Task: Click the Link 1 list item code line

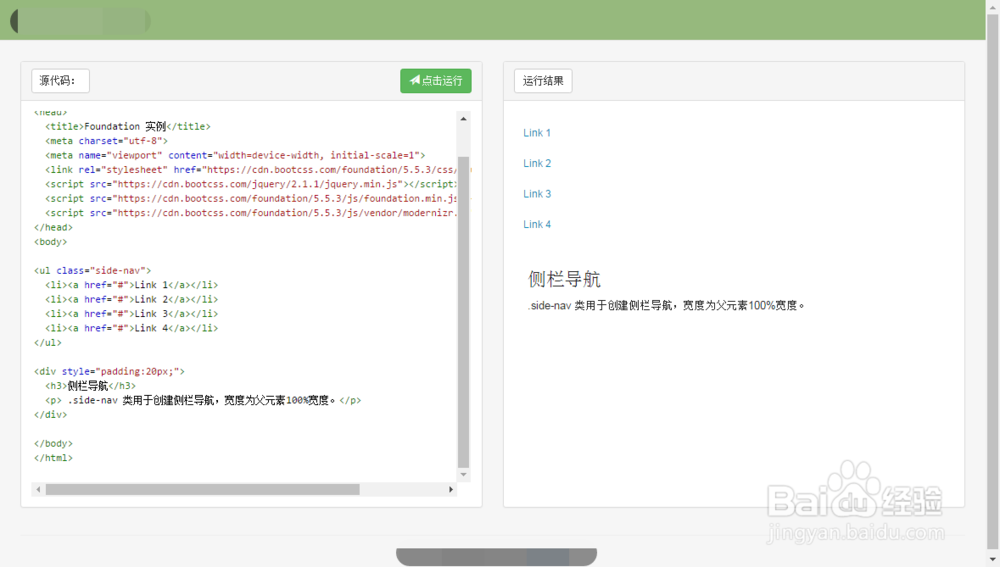Action: [x=131, y=285]
